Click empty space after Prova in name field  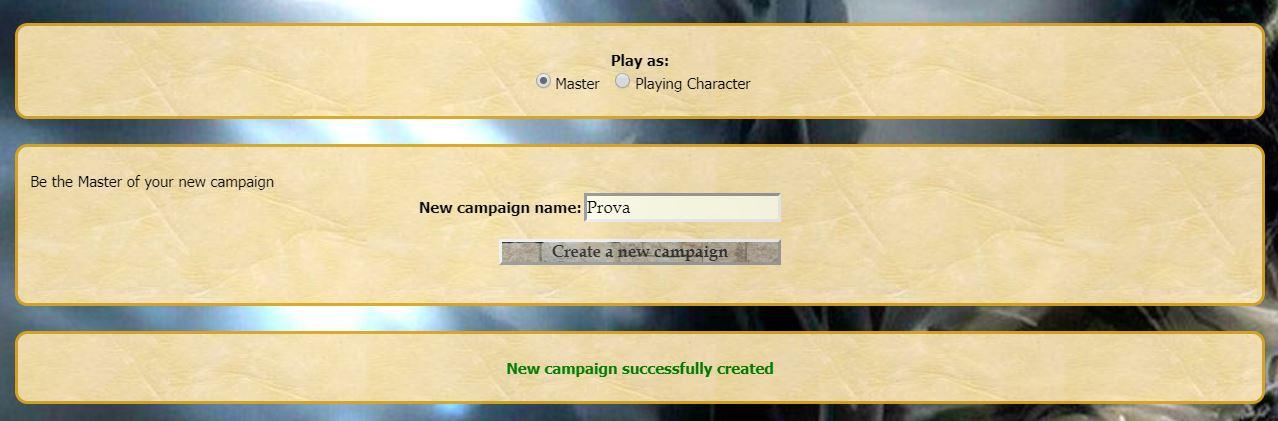705,208
